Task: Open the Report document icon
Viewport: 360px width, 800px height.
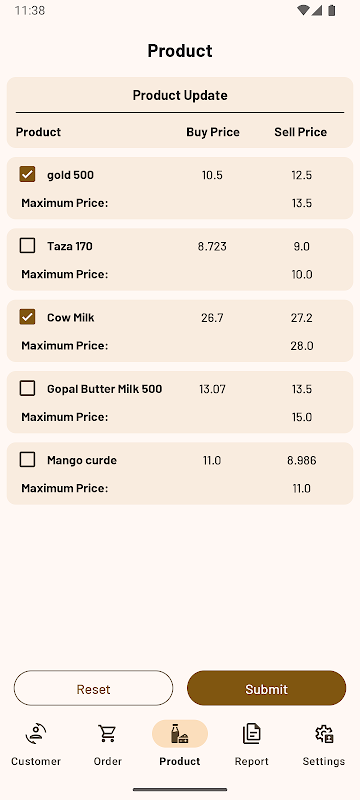Action: [252, 734]
